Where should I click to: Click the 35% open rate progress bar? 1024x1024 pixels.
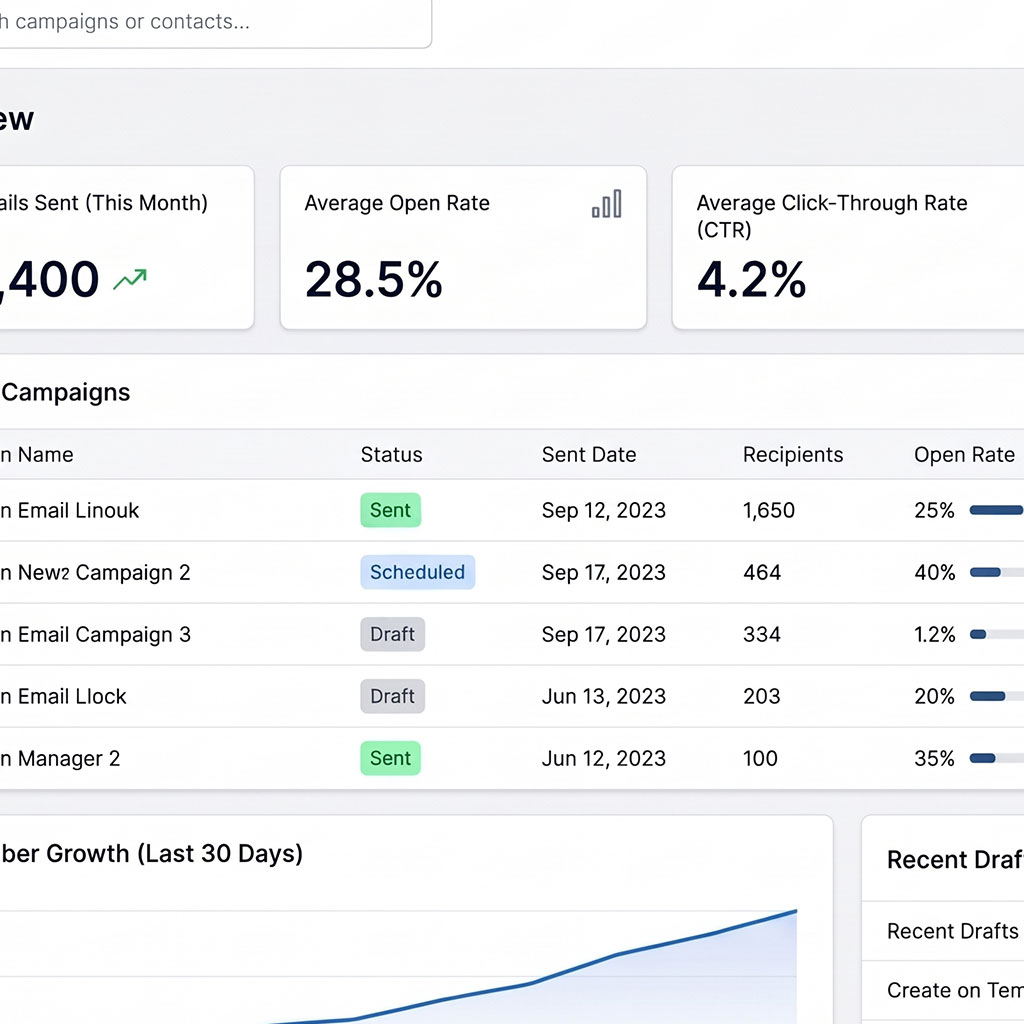click(997, 758)
